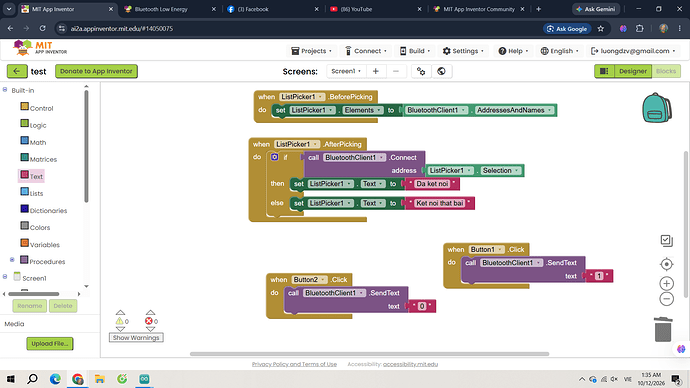Expand the Procedures tree node
690x388 pixels.
pyautogui.click(x=12, y=260)
